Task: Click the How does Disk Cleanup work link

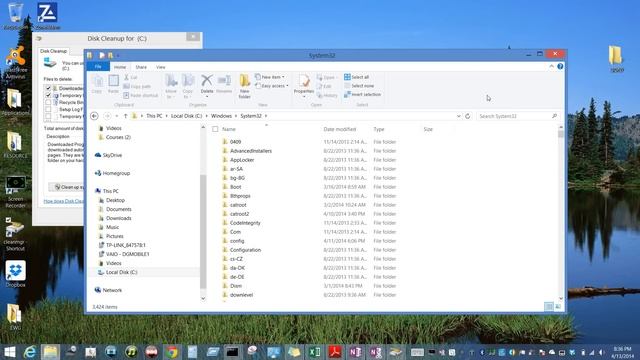Action: (64, 201)
